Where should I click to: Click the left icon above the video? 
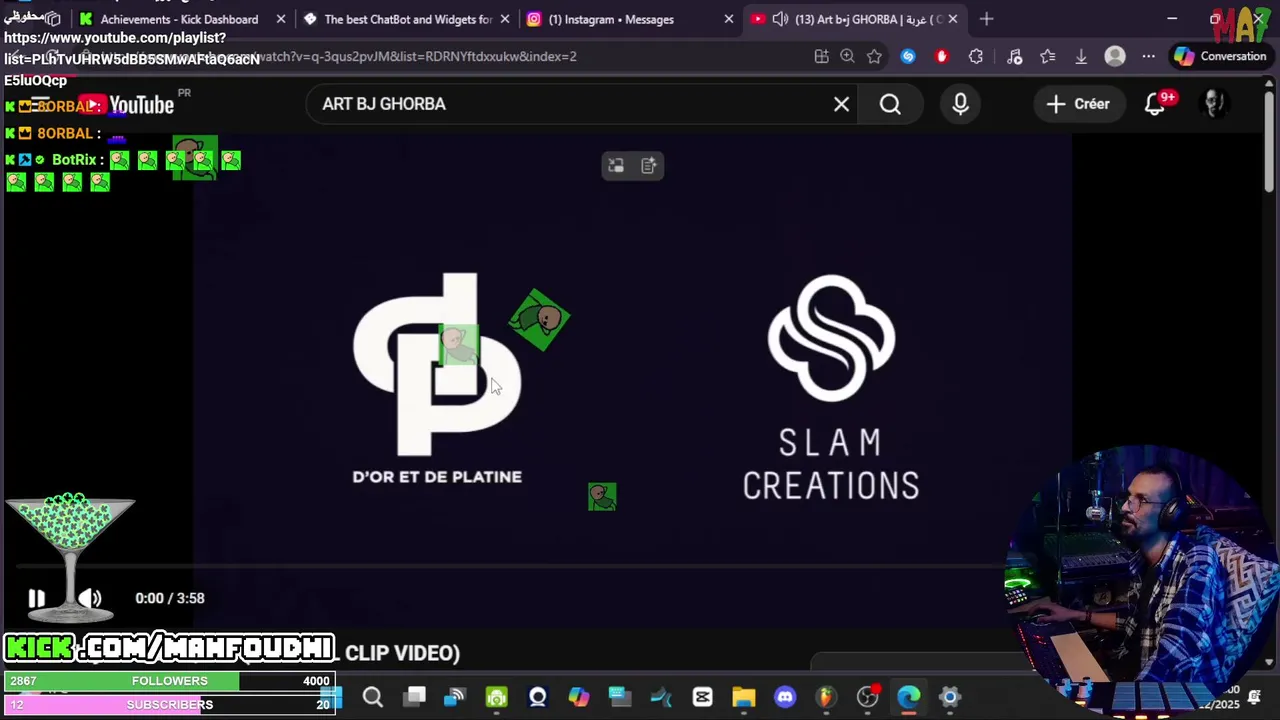pyautogui.click(x=616, y=166)
